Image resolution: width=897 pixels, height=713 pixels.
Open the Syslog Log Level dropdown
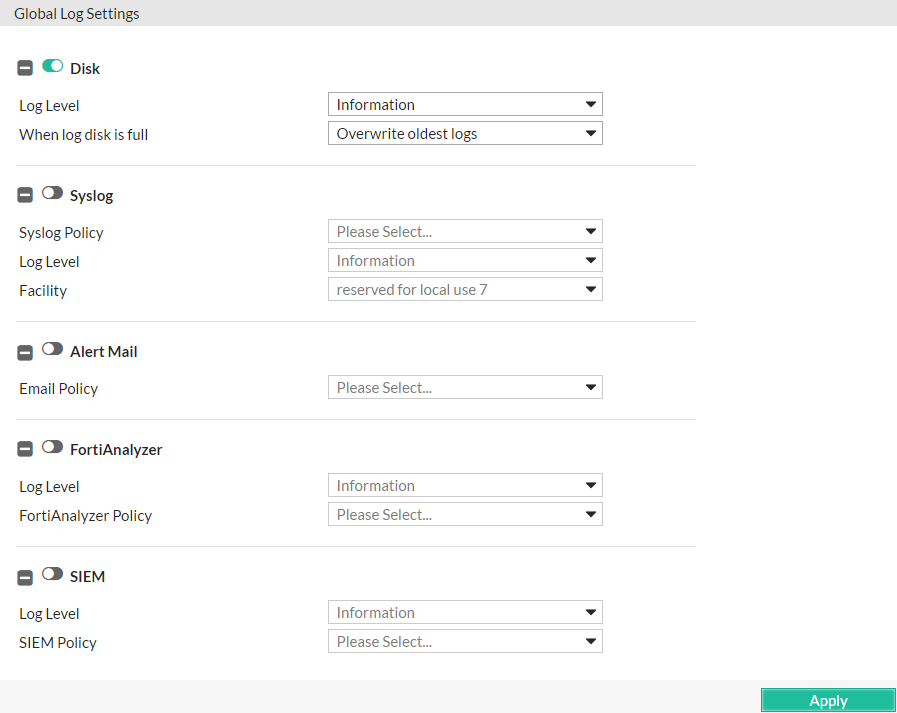point(465,260)
